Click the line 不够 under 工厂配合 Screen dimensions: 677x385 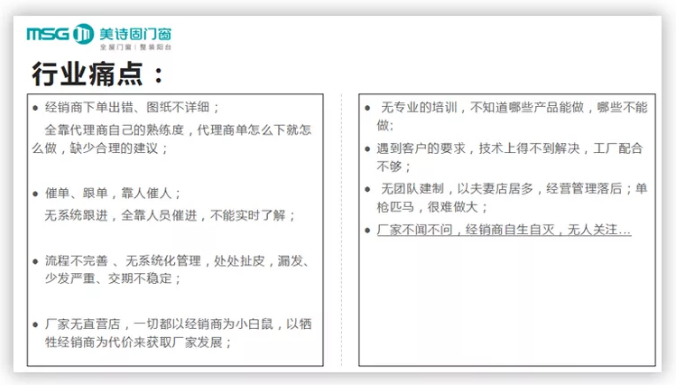393,166
